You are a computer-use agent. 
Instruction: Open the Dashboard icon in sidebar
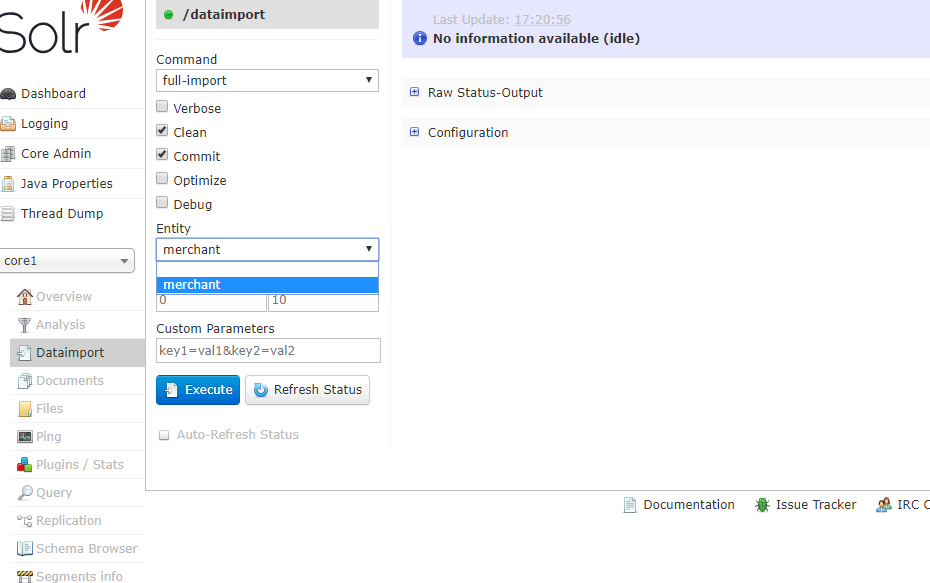(x=8, y=94)
